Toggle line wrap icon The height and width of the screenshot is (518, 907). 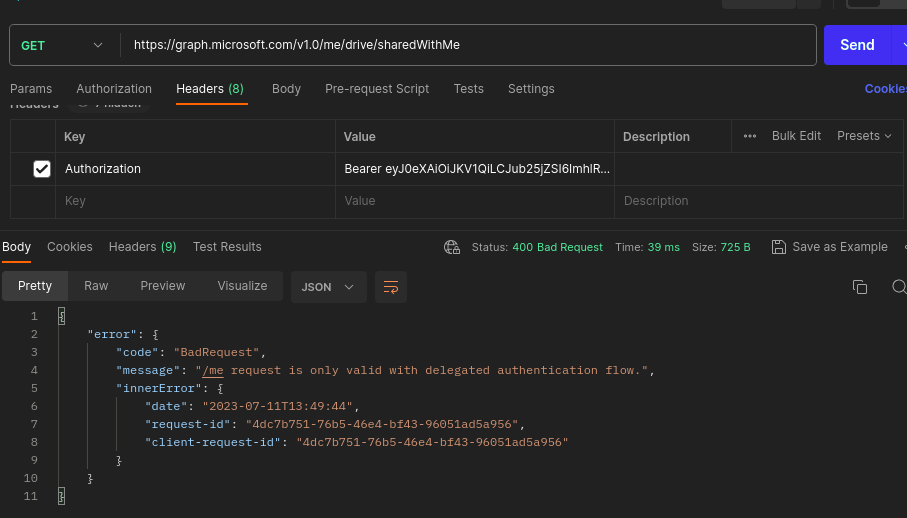tap(391, 287)
